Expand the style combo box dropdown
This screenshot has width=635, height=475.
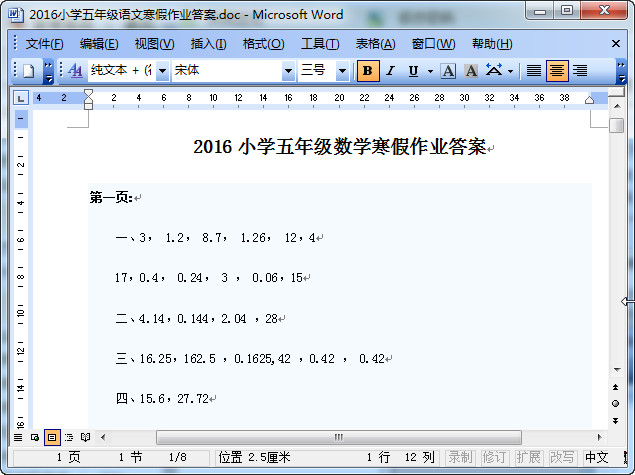click(x=162, y=71)
